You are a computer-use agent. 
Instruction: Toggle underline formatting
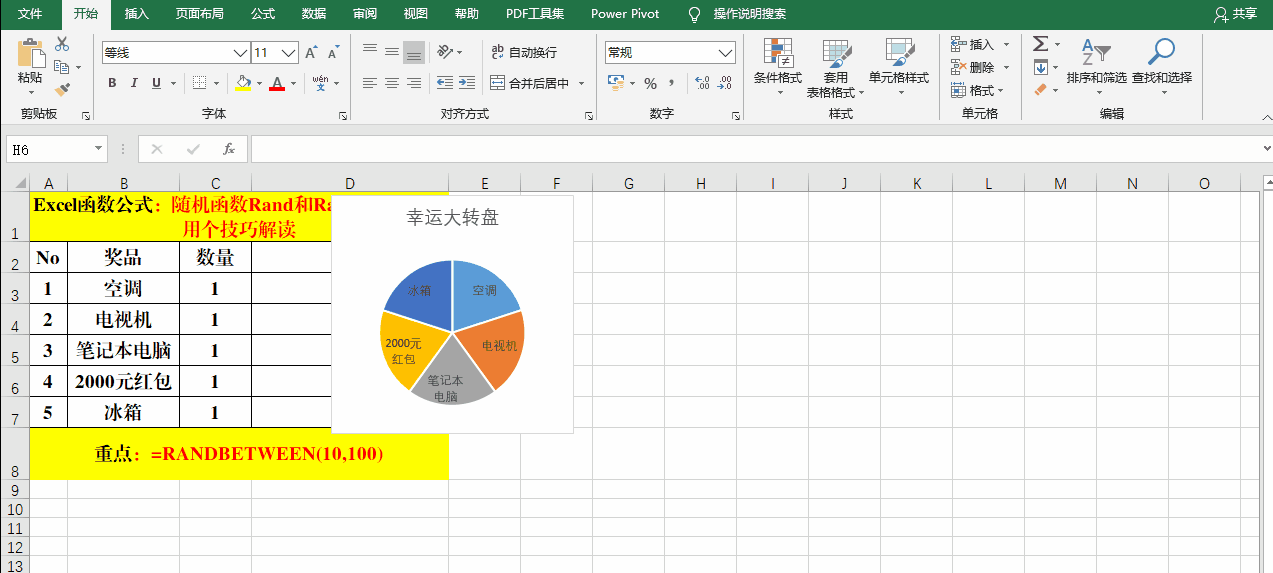click(156, 83)
